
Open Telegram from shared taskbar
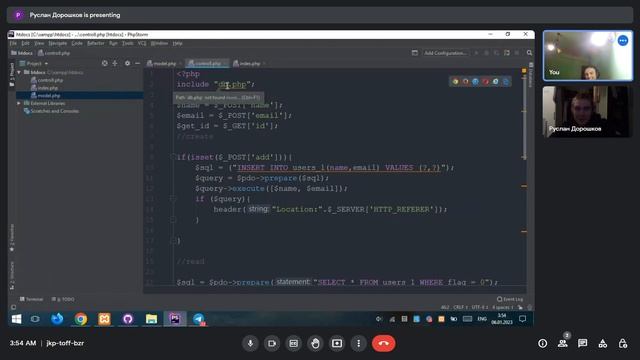pos(199,319)
